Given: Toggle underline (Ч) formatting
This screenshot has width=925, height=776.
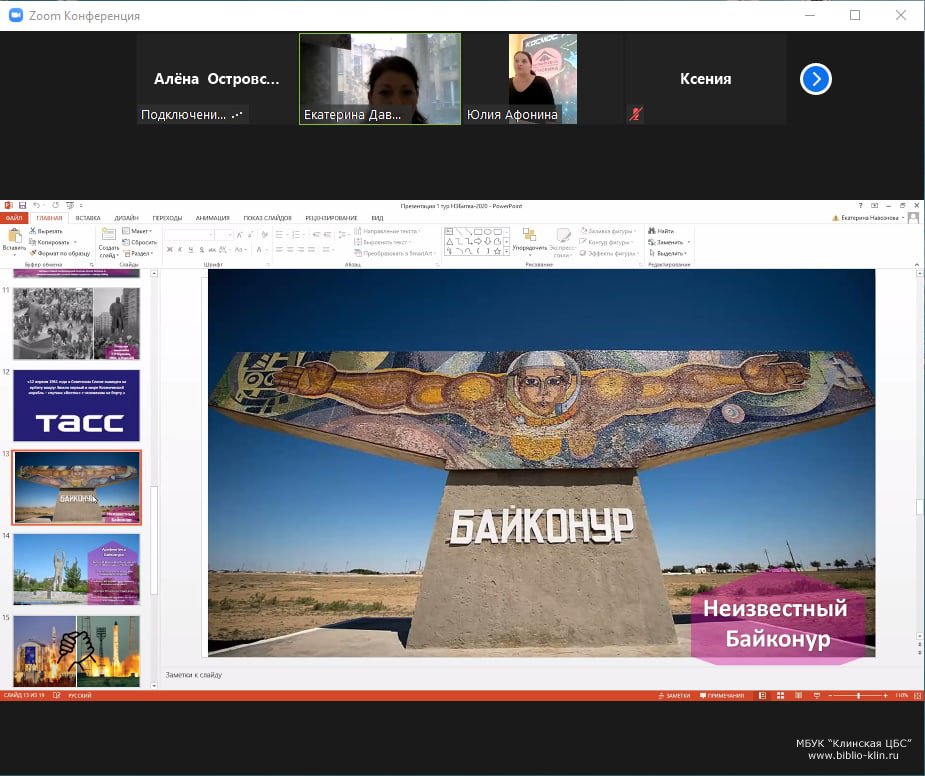Looking at the screenshot, I should [x=191, y=250].
